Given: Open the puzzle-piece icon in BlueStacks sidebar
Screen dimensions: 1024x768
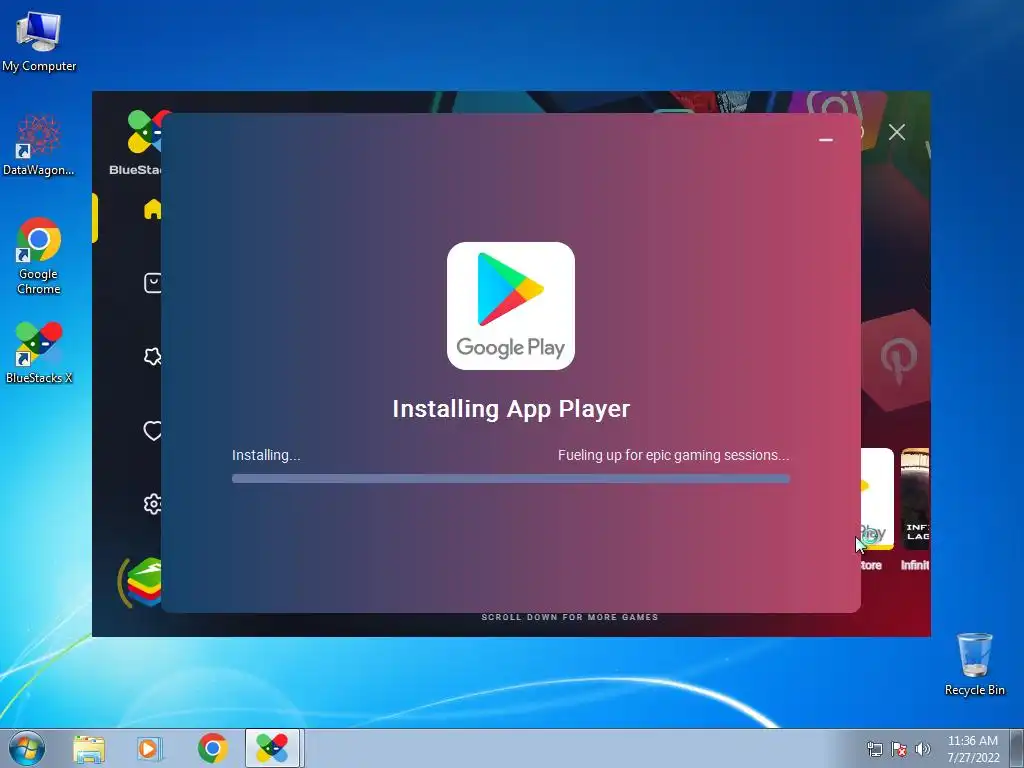Looking at the screenshot, I should point(153,357).
